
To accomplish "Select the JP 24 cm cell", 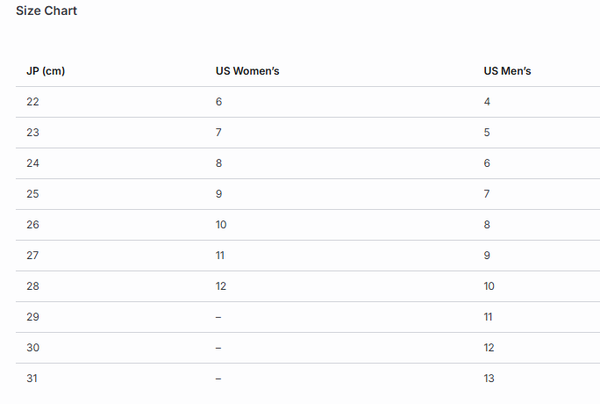I will pos(33,164).
